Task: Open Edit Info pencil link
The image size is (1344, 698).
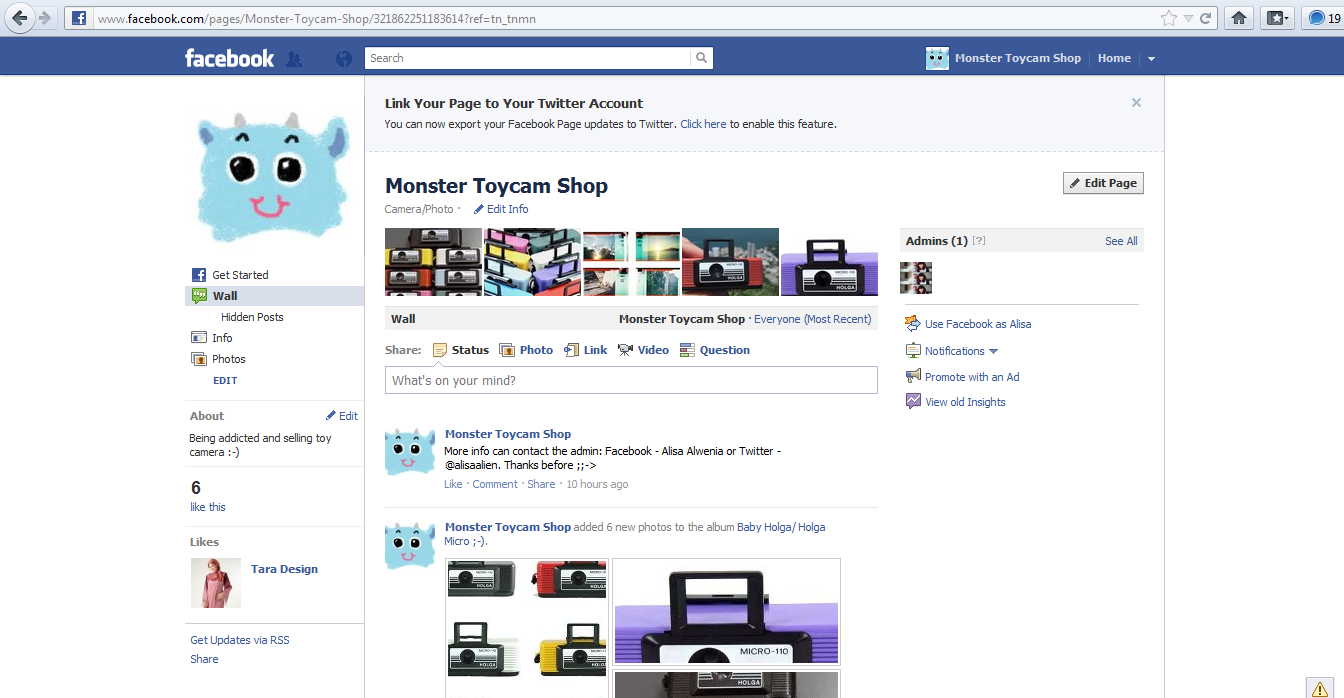Action: point(501,209)
